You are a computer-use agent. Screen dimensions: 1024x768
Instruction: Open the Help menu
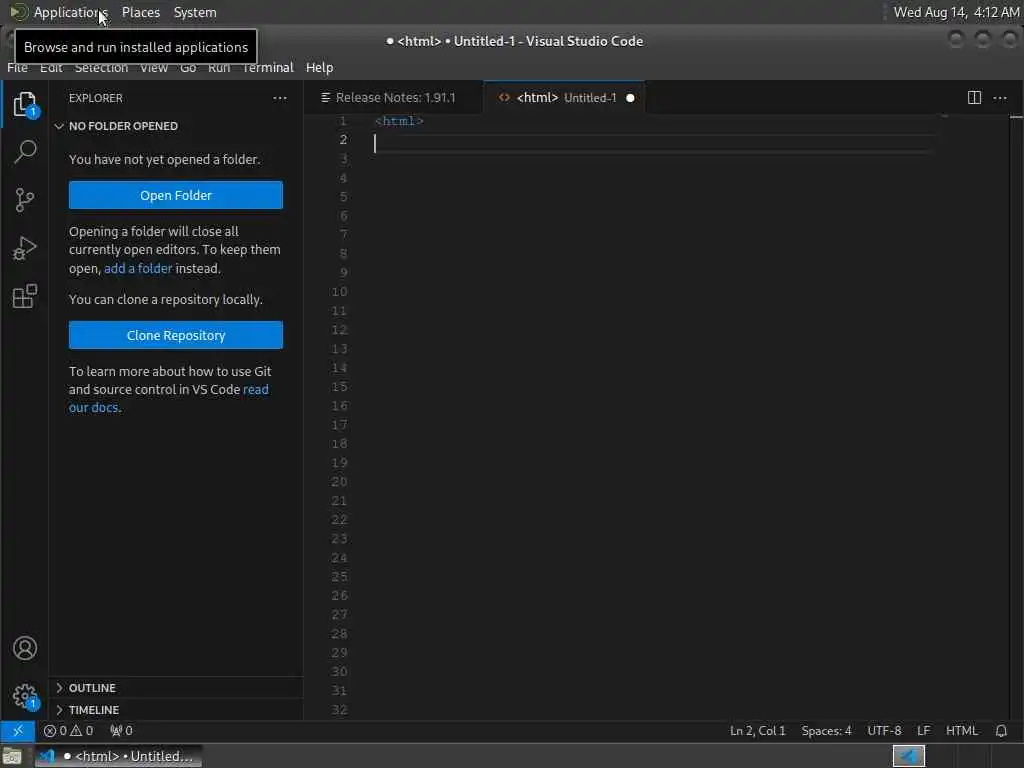click(x=319, y=68)
